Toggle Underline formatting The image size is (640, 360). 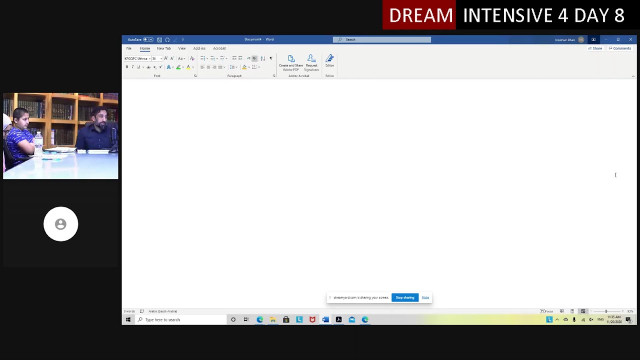(x=138, y=67)
